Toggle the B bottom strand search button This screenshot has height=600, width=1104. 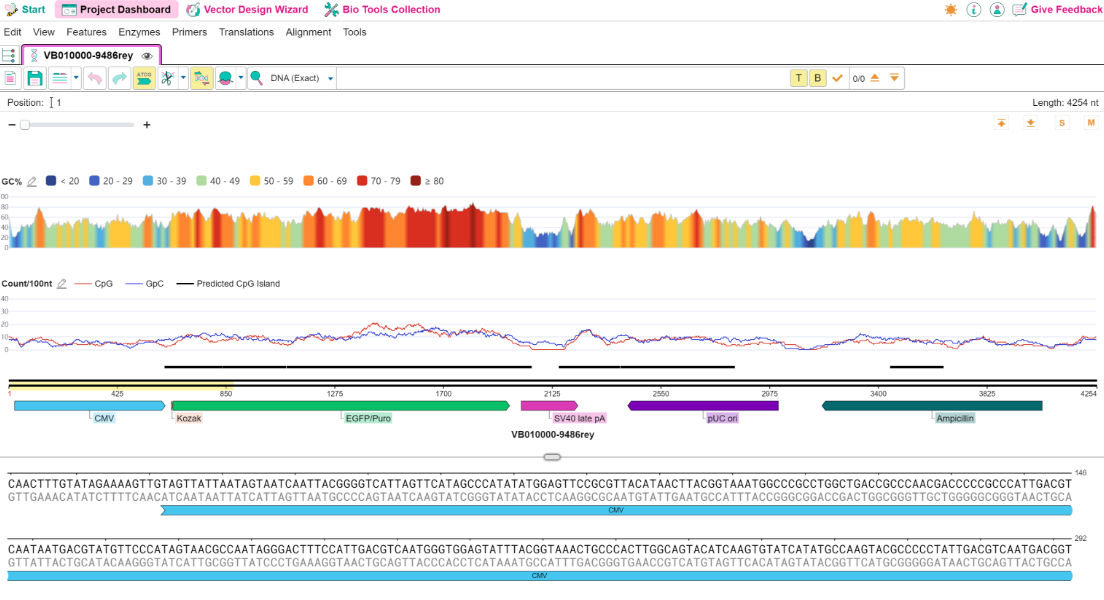click(x=817, y=78)
